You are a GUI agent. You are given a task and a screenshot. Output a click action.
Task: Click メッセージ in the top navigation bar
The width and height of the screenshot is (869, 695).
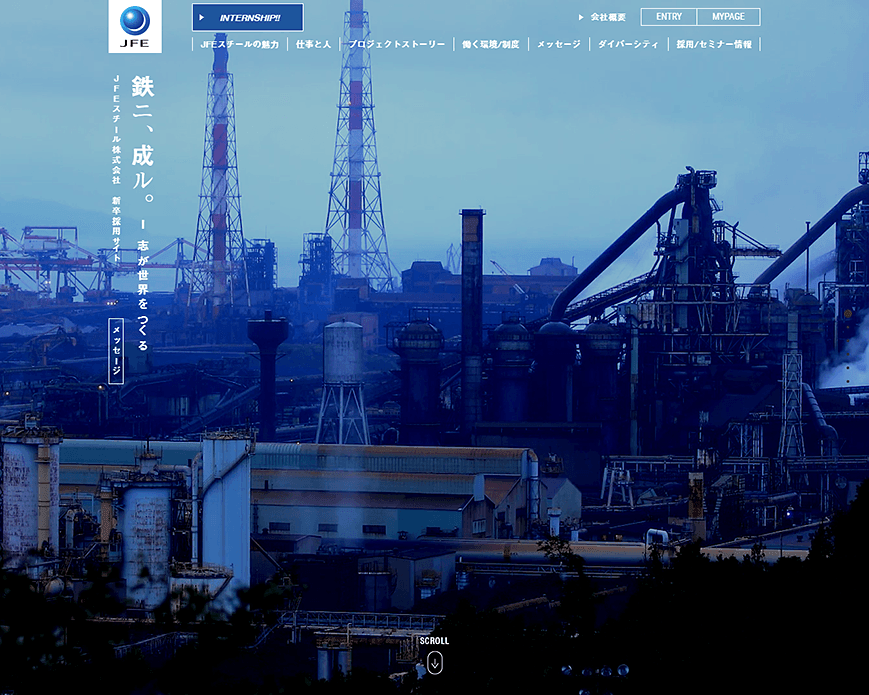pos(558,45)
